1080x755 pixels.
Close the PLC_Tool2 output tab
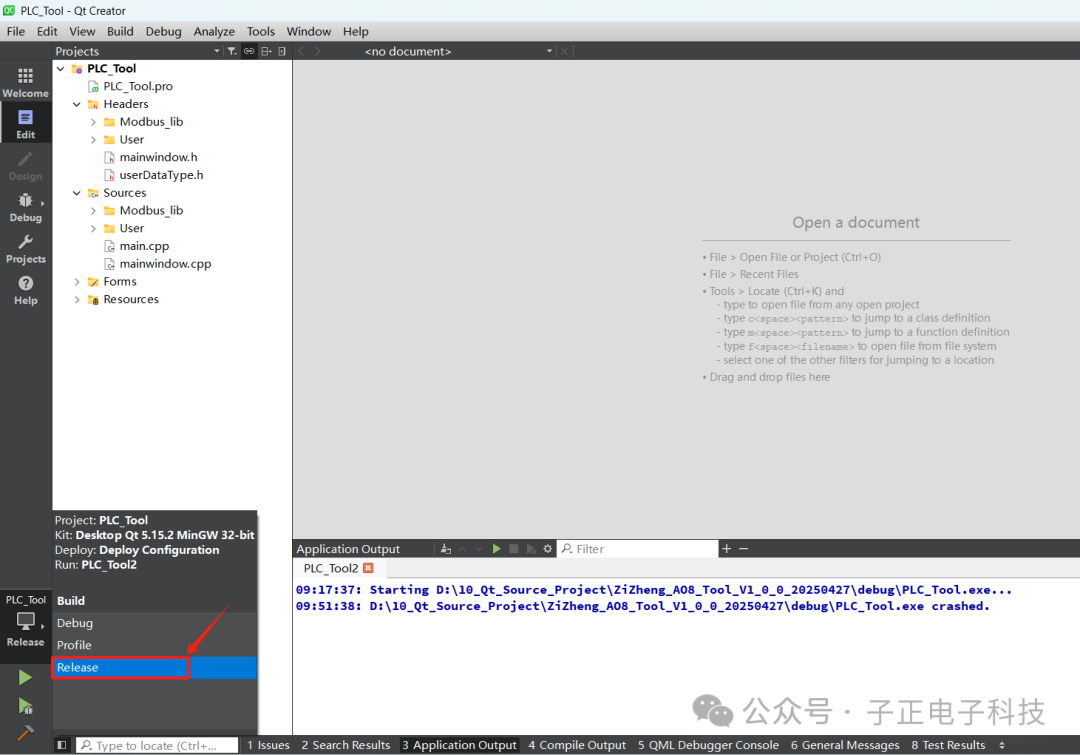(x=368, y=568)
